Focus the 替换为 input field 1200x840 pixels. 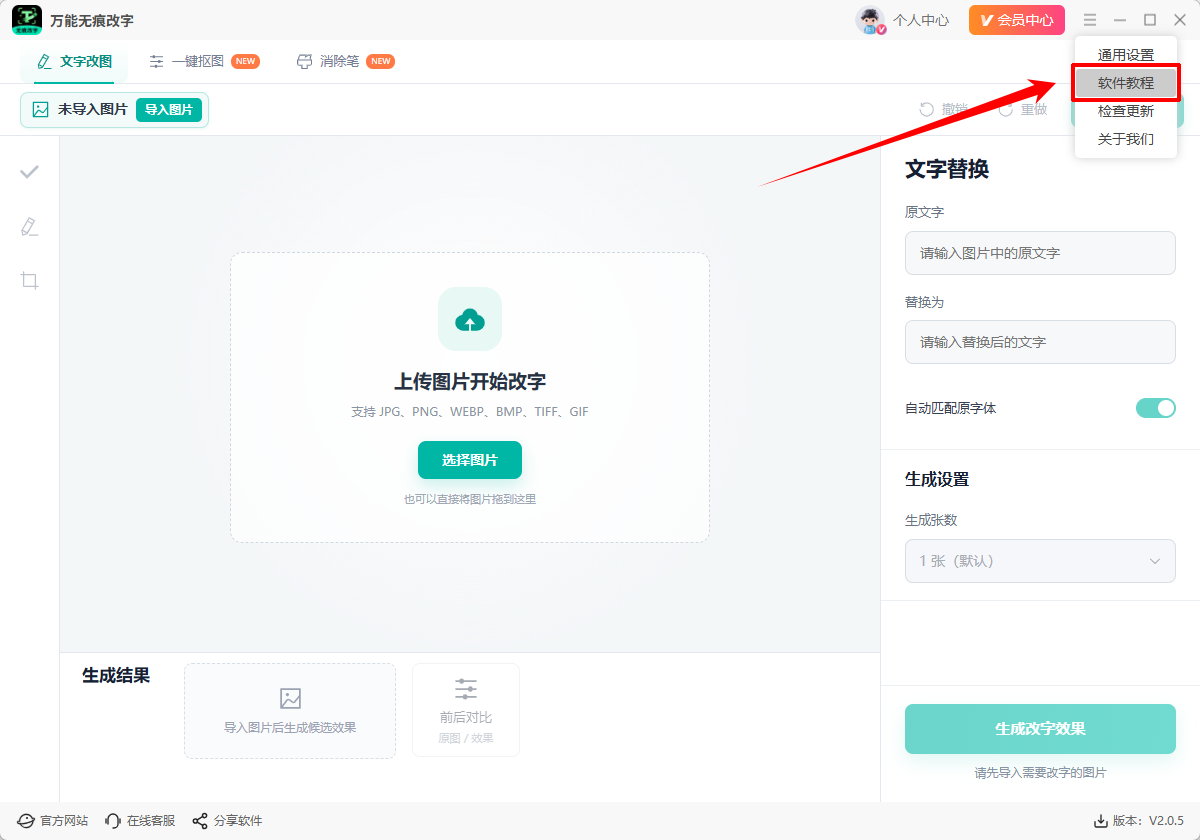coord(1040,342)
